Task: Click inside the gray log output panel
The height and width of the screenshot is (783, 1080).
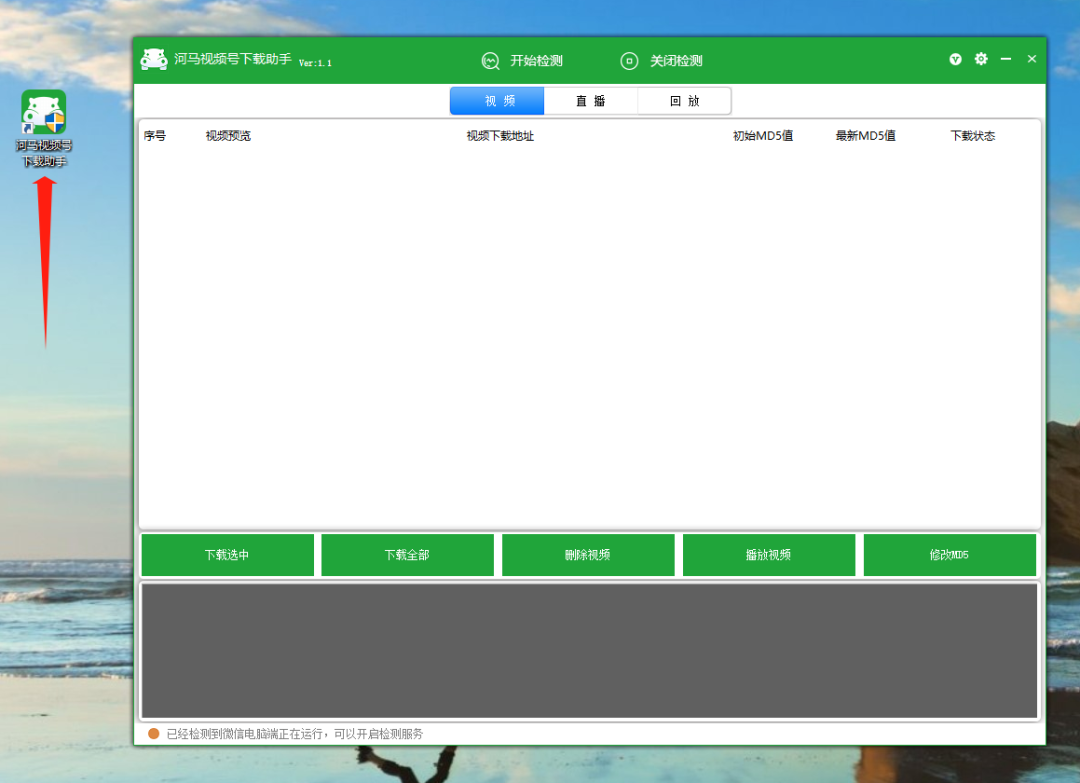Action: click(x=589, y=650)
